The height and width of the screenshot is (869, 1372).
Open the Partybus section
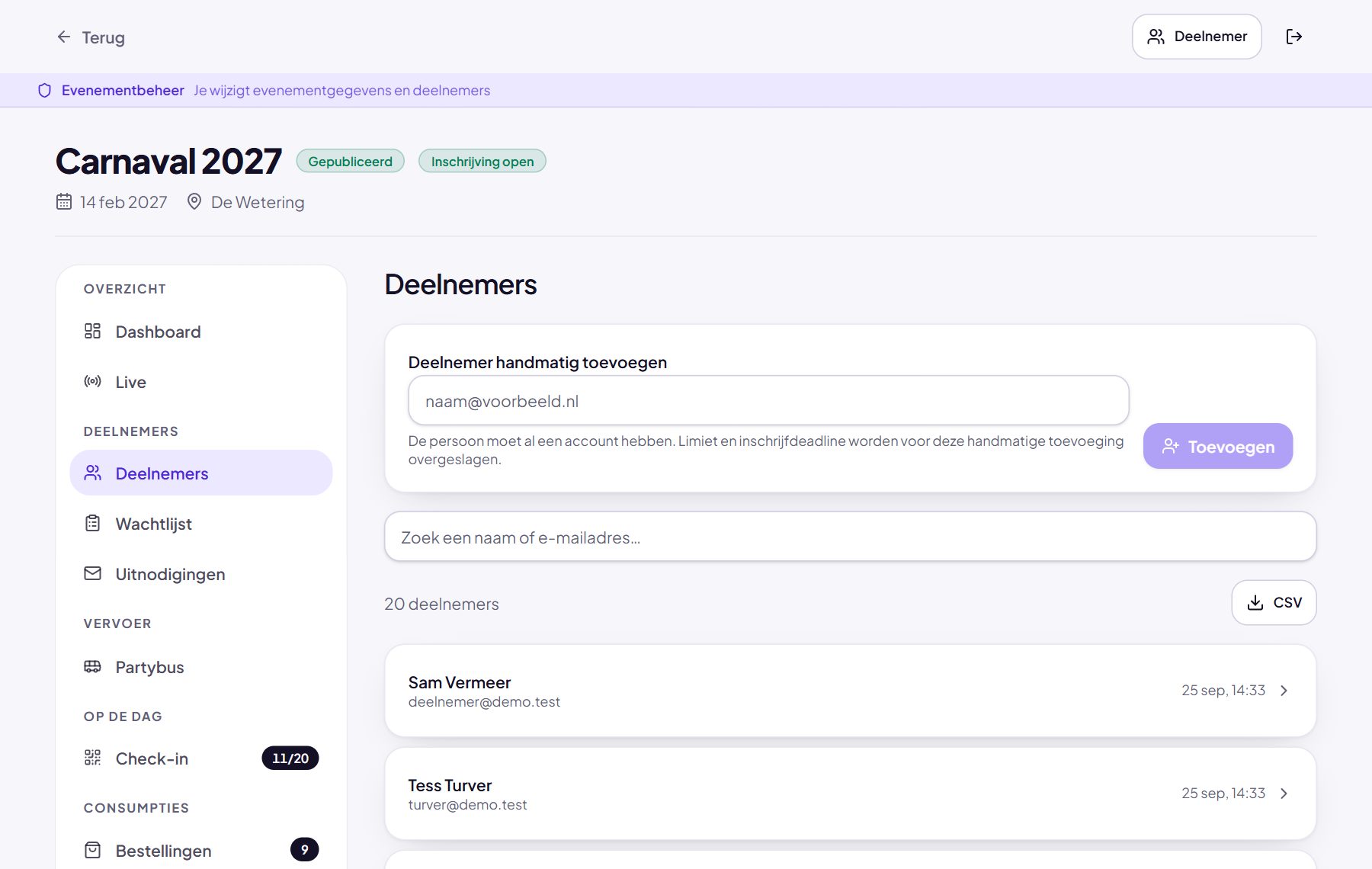pos(201,667)
